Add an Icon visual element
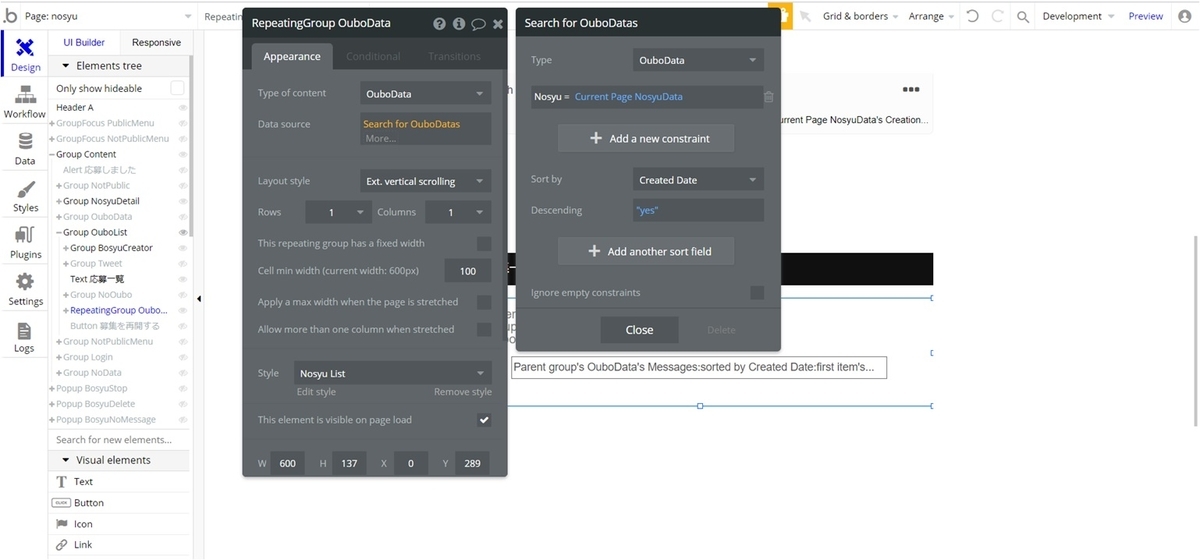This screenshot has height=560, width=1200. [118, 524]
